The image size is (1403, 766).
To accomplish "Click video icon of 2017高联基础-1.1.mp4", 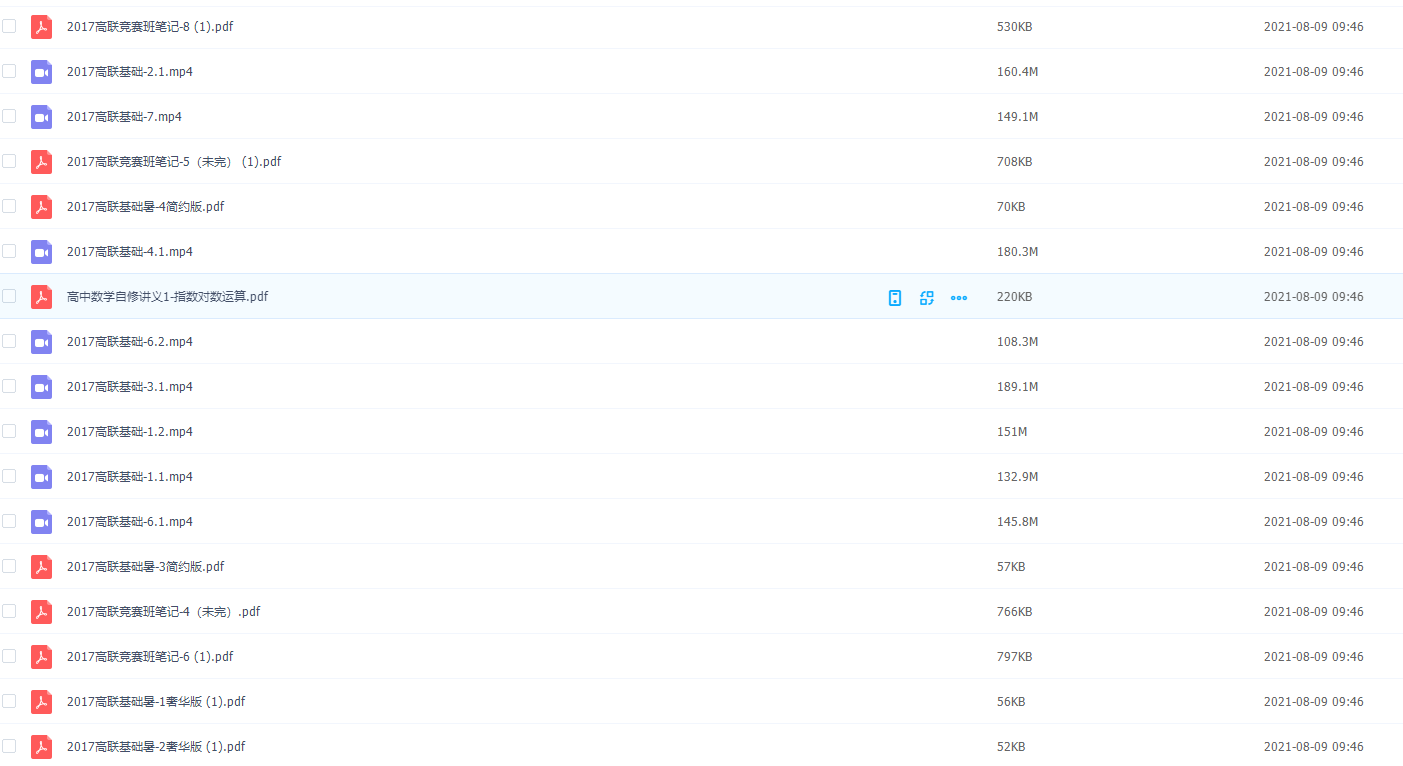I will click(41, 477).
